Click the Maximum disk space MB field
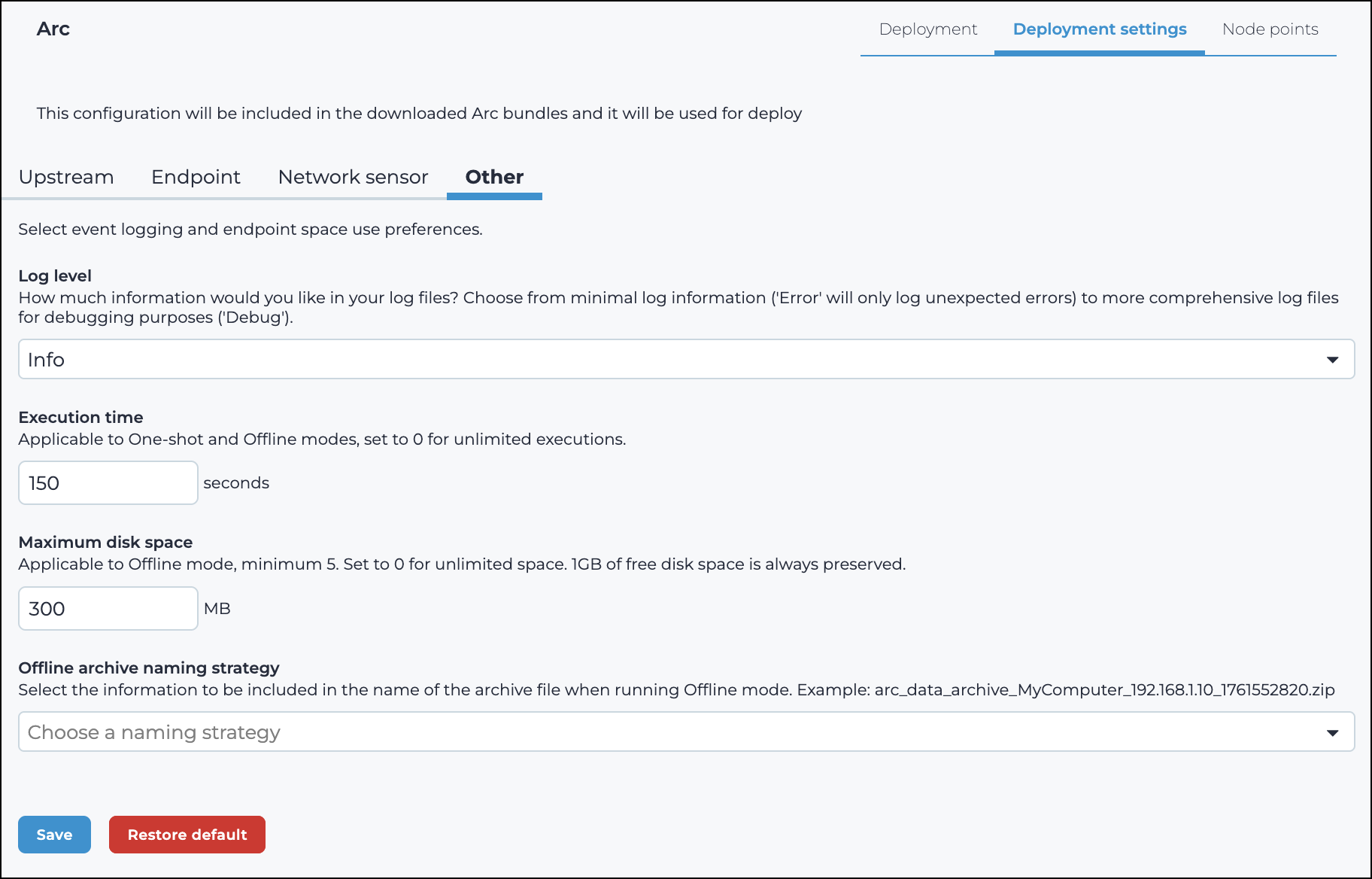Image resolution: width=1372 pixels, height=879 pixels. [108, 609]
